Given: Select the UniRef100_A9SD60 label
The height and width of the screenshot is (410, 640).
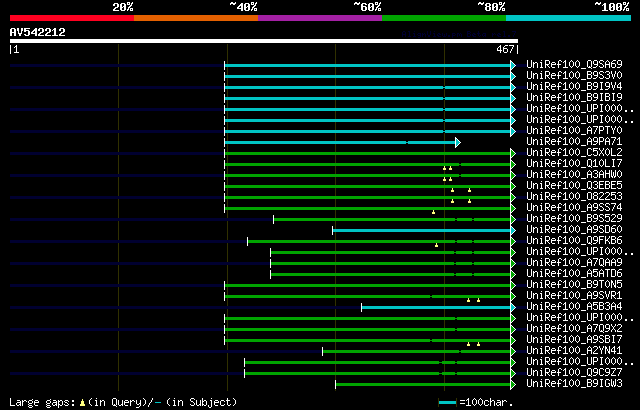Looking at the screenshot, I should point(574,230).
